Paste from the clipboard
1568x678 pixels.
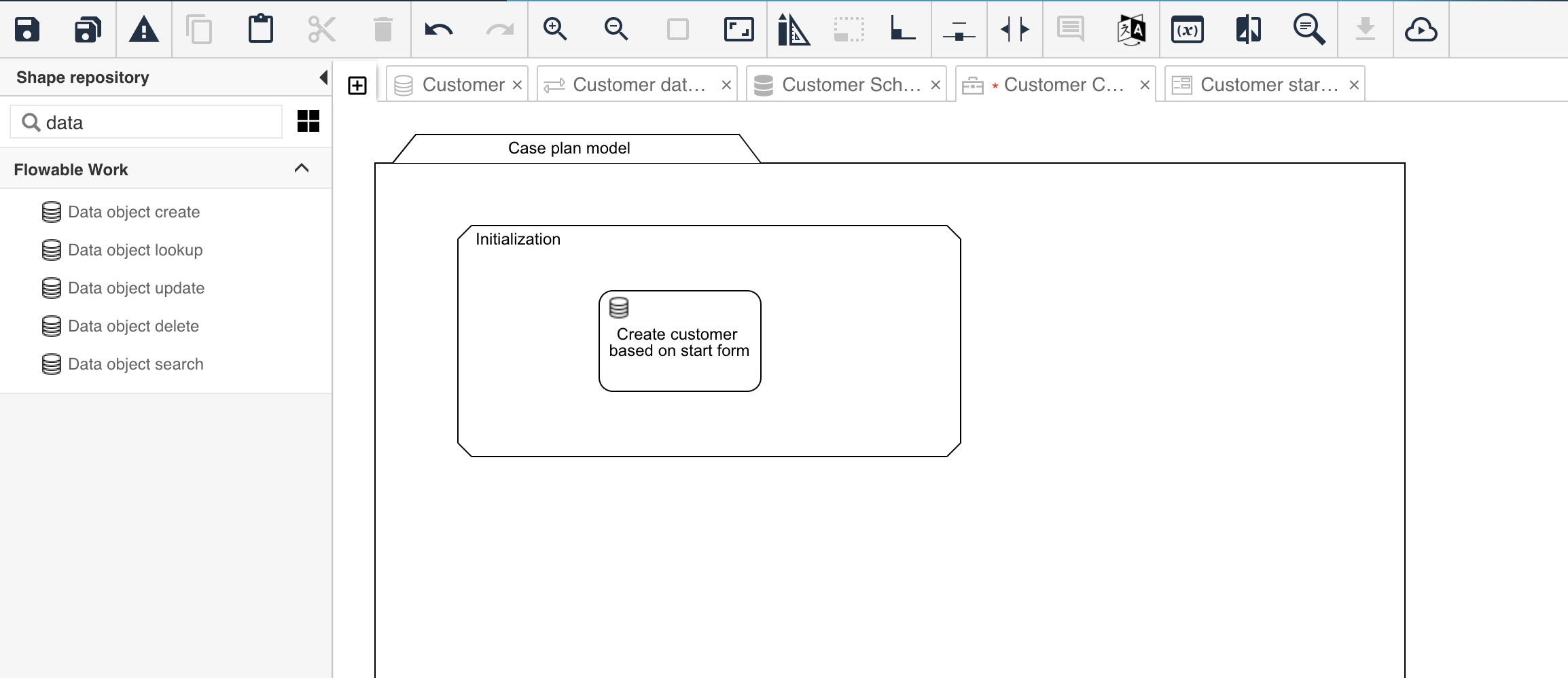click(x=261, y=29)
